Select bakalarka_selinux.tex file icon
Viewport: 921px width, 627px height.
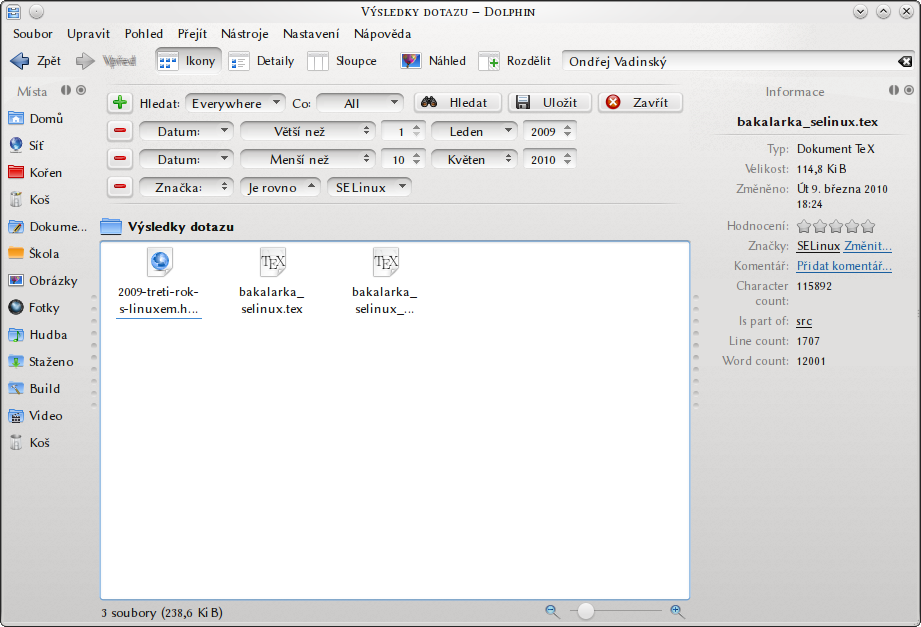coord(273,262)
